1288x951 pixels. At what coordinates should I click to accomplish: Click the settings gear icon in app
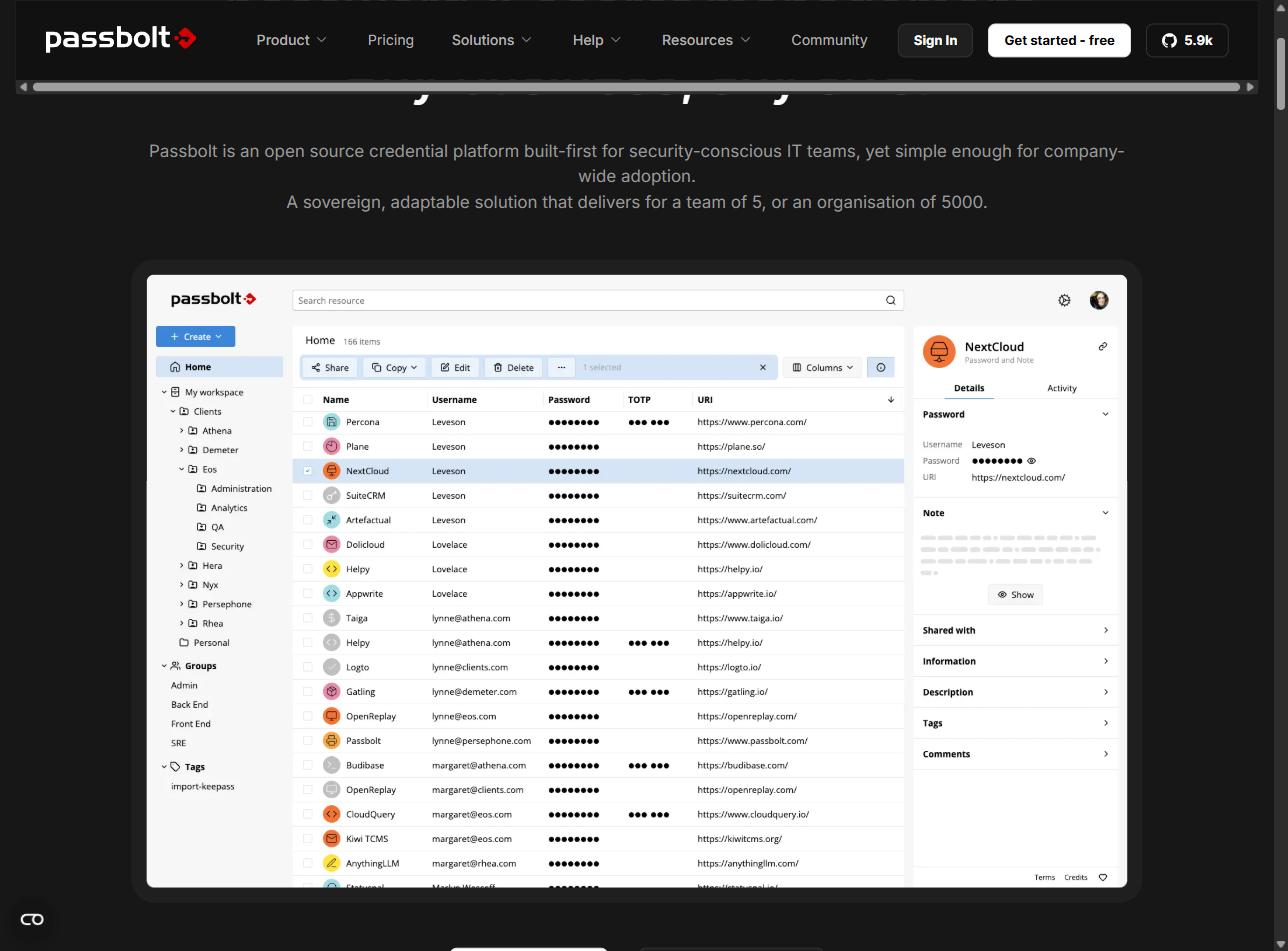(x=1064, y=300)
